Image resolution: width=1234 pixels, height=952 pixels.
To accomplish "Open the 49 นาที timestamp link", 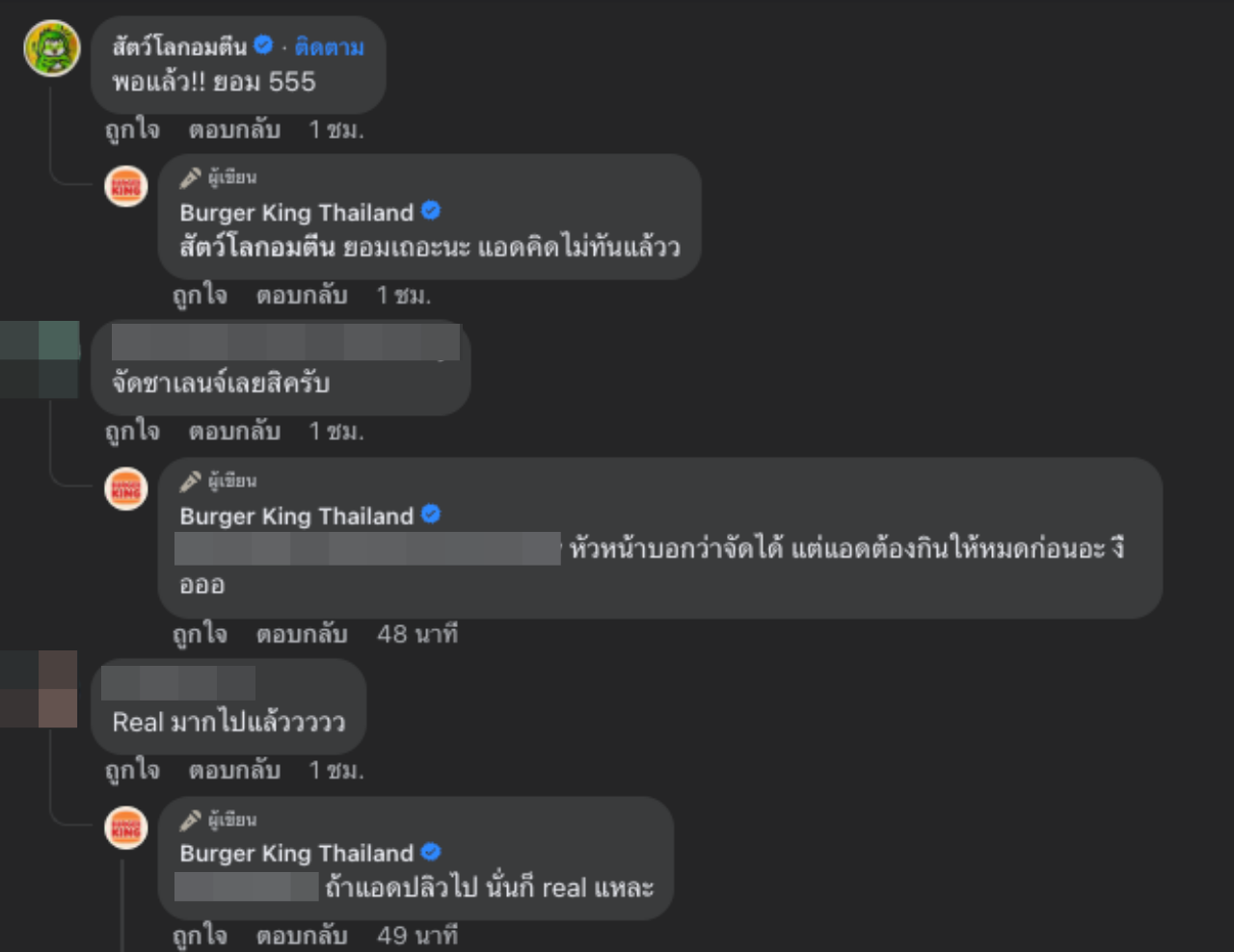I will coord(416,936).
